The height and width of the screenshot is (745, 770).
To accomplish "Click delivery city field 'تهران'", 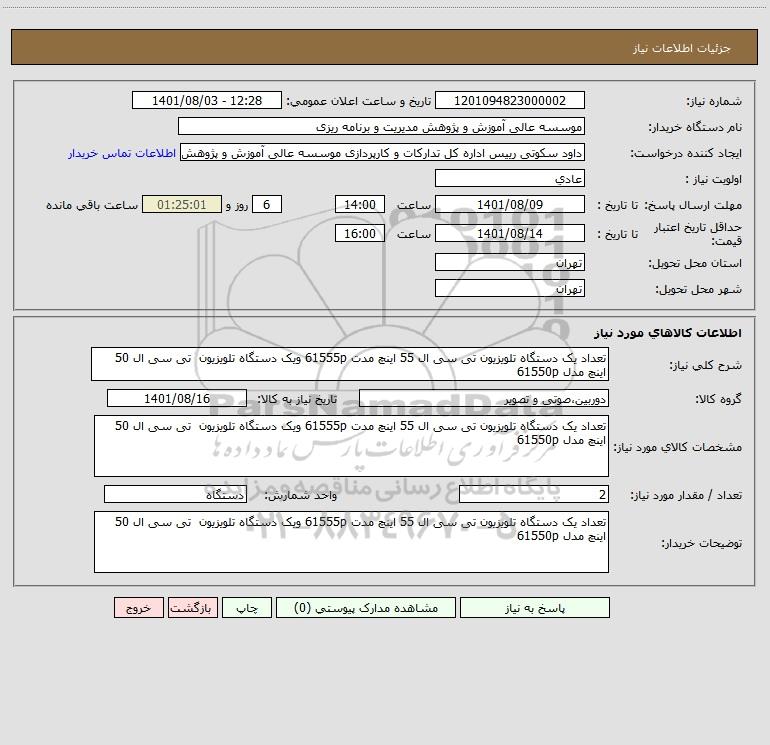I will [x=510, y=288].
